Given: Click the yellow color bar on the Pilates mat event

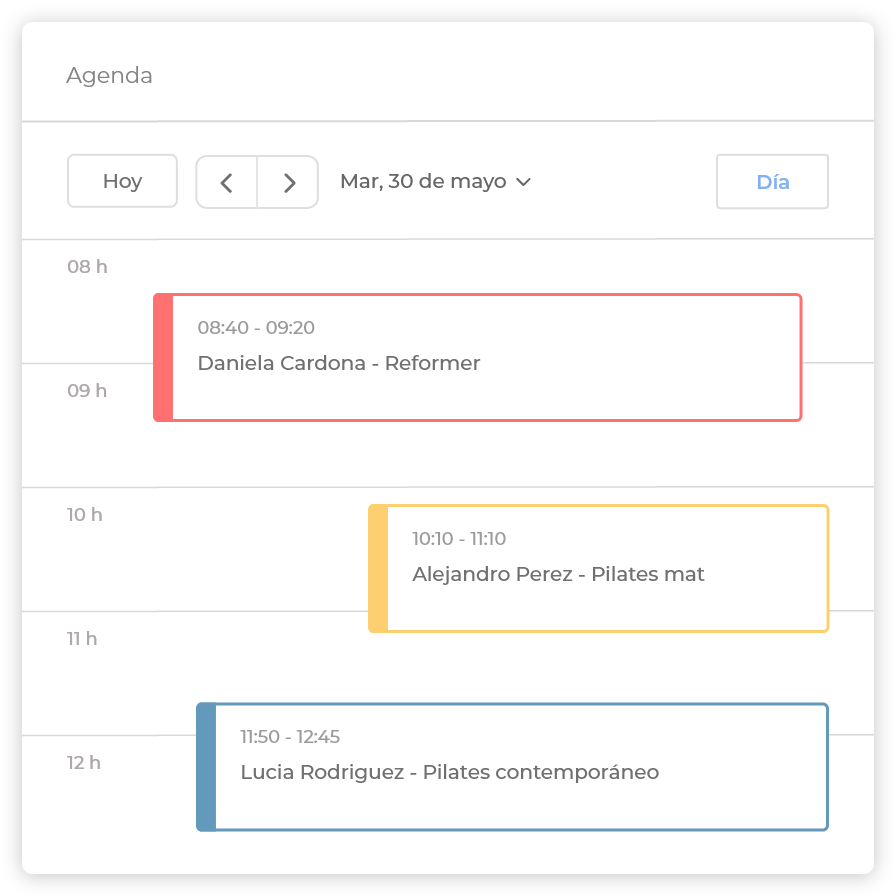Looking at the screenshot, I should [x=378, y=568].
